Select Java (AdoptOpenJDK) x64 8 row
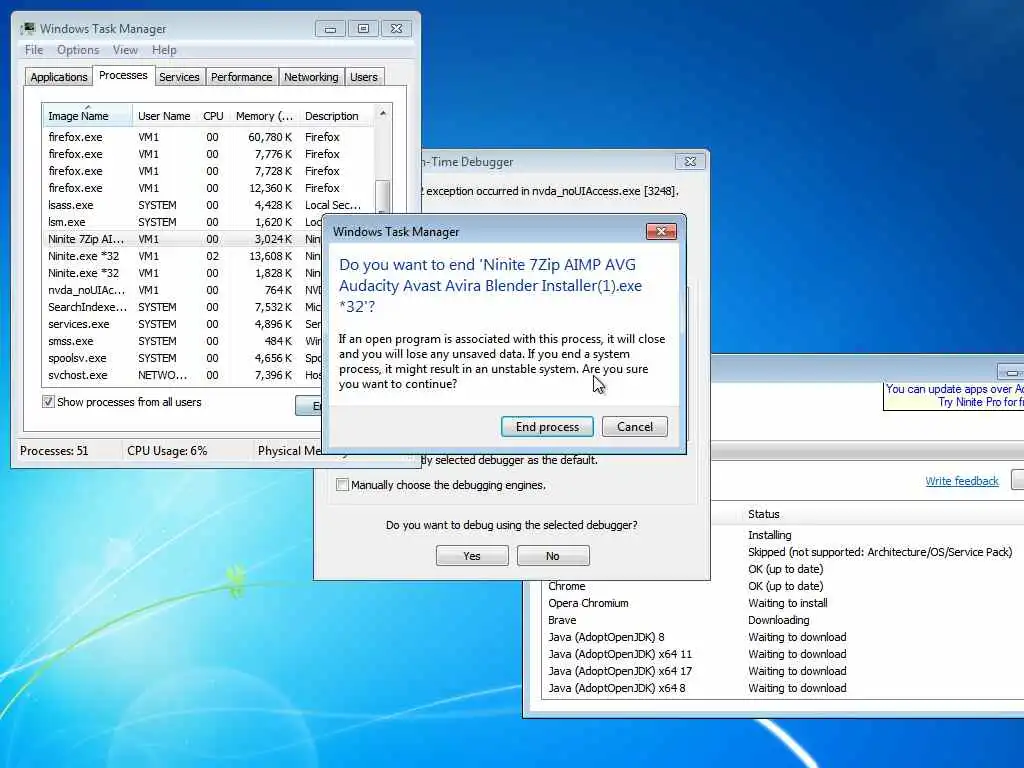The image size is (1024, 768). (783, 688)
